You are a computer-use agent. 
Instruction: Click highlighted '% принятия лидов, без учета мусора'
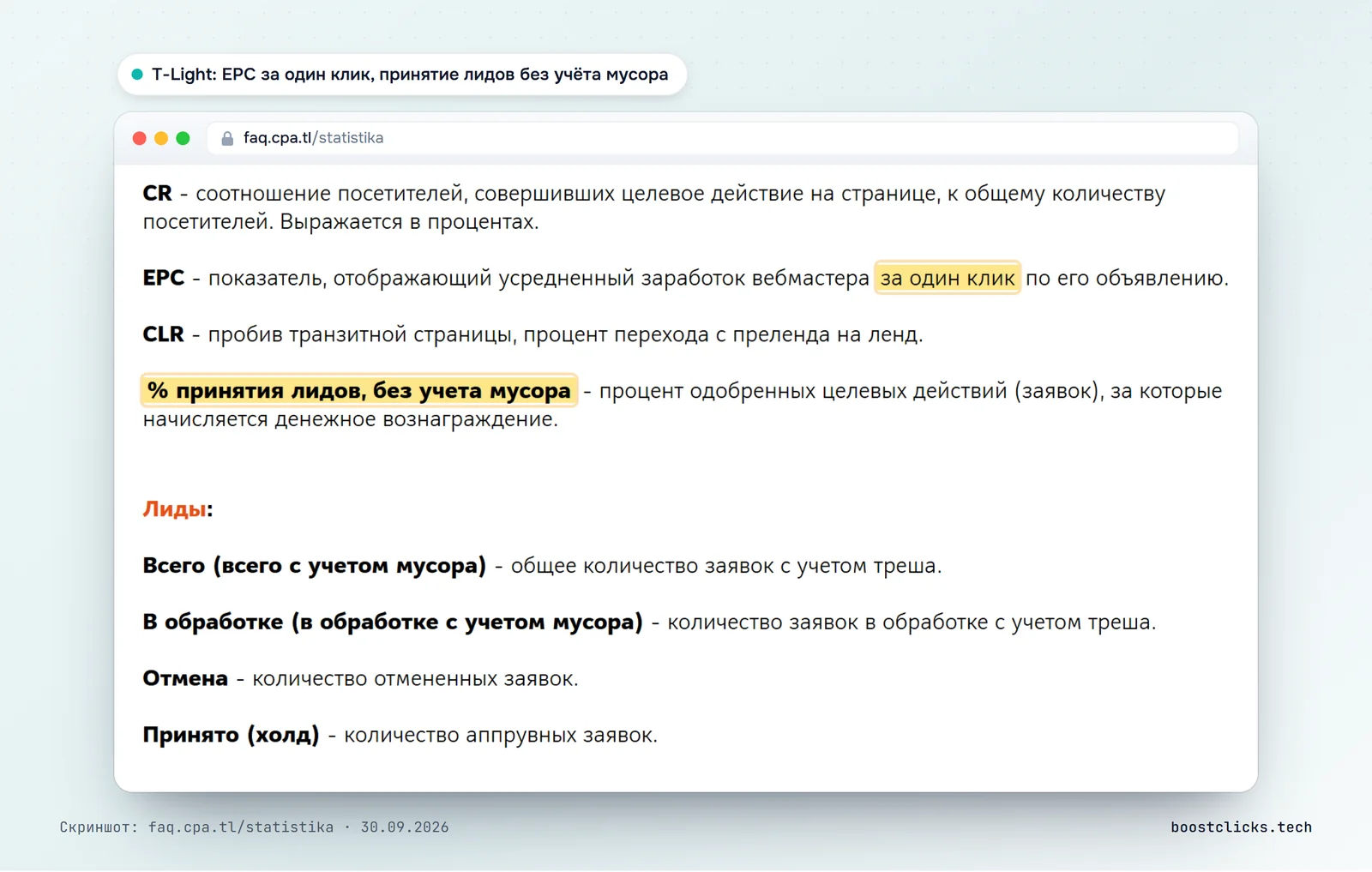tap(358, 391)
